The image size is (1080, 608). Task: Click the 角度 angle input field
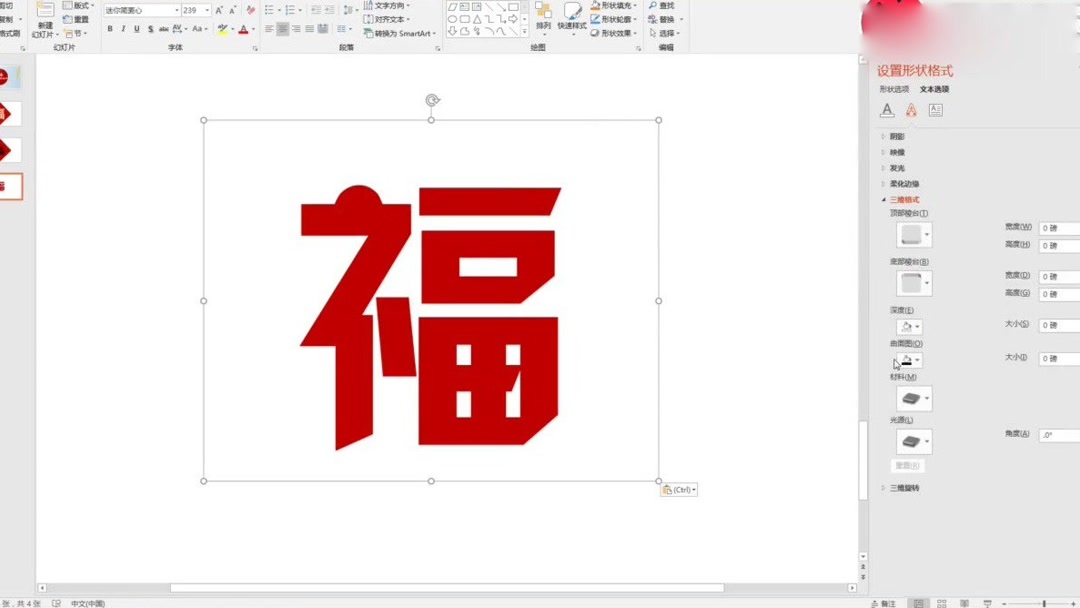[x=1057, y=435]
